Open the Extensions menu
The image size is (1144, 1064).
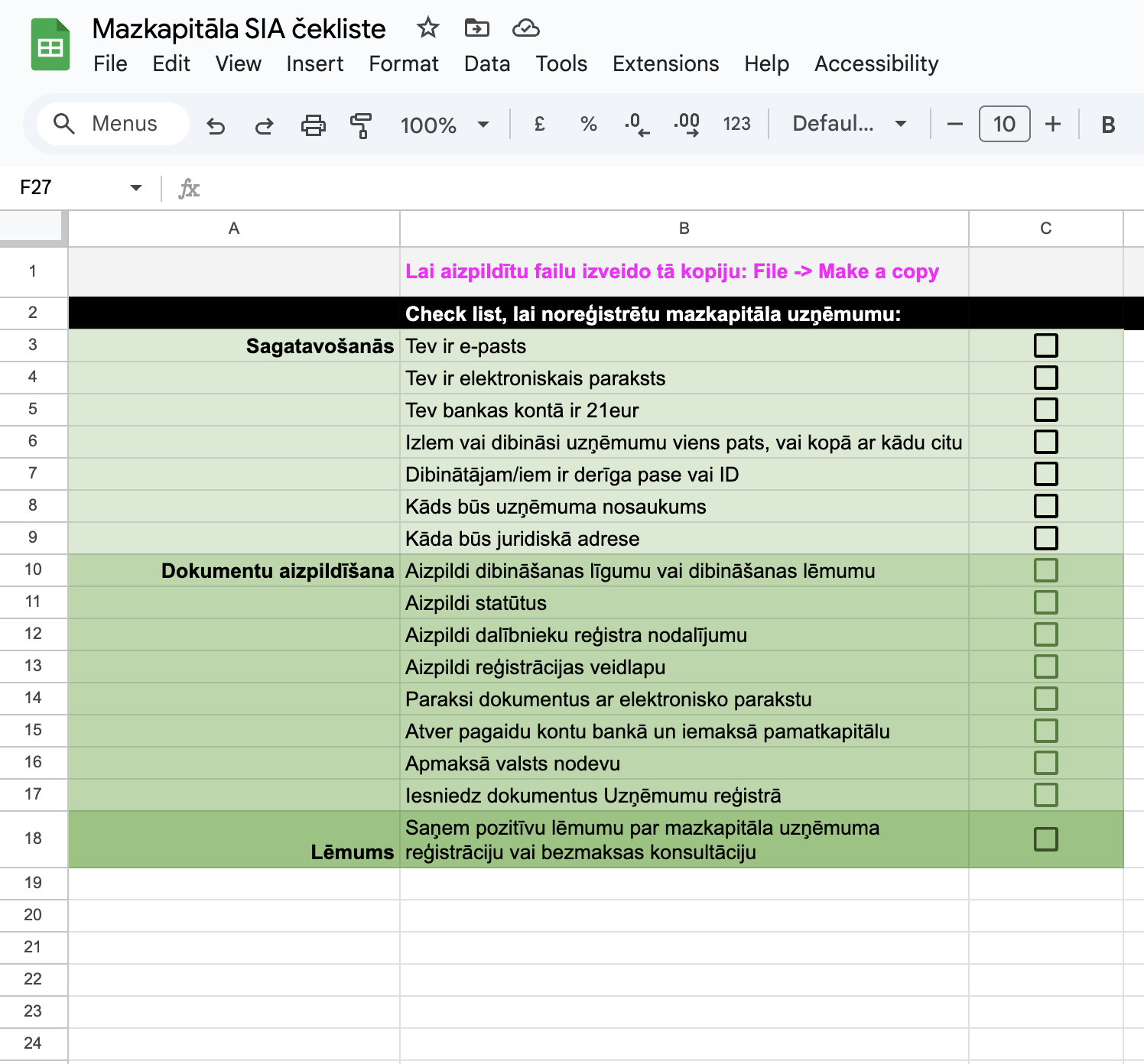[665, 63]
